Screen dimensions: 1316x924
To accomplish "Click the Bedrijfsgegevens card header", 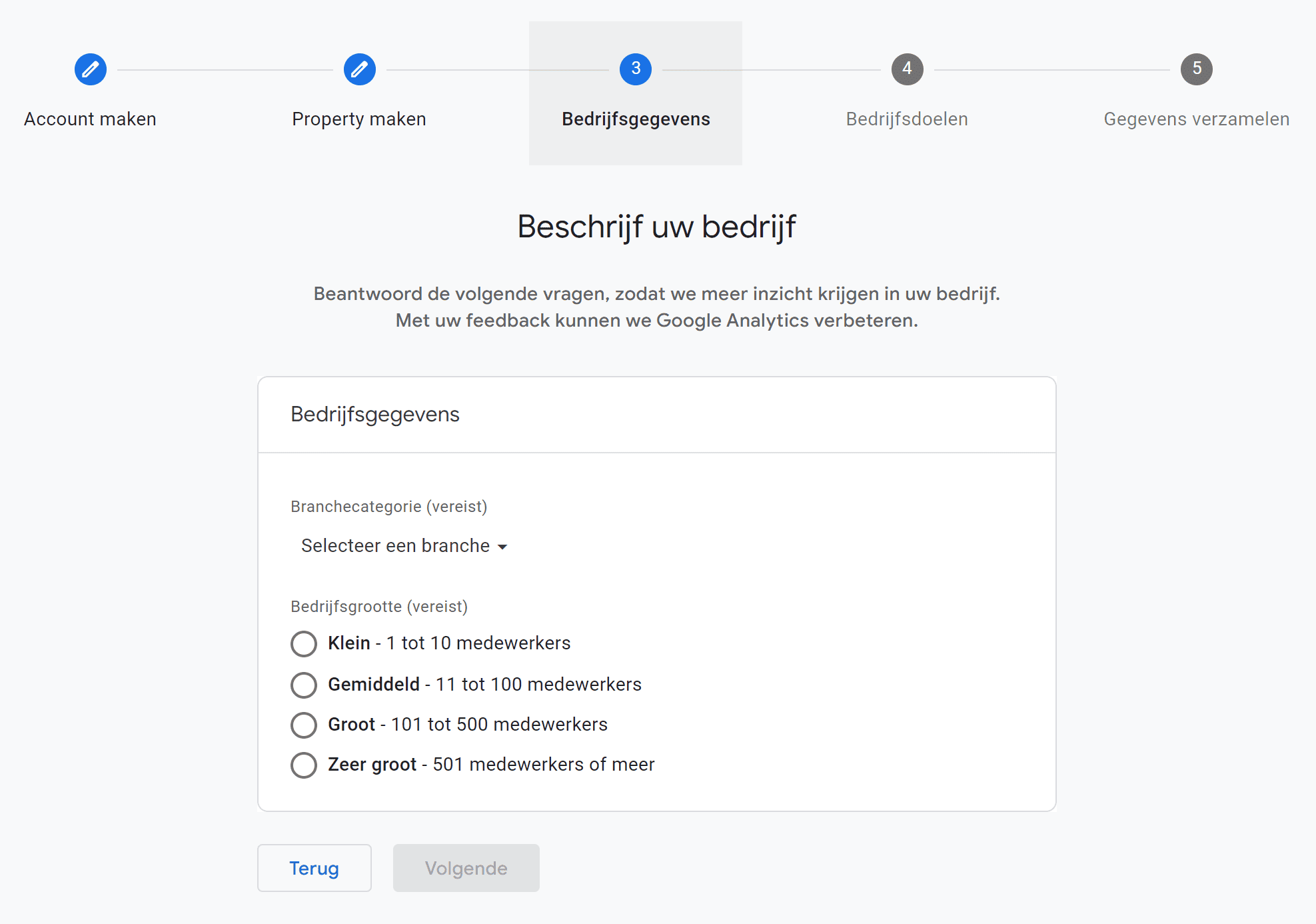I will (374, 414).
